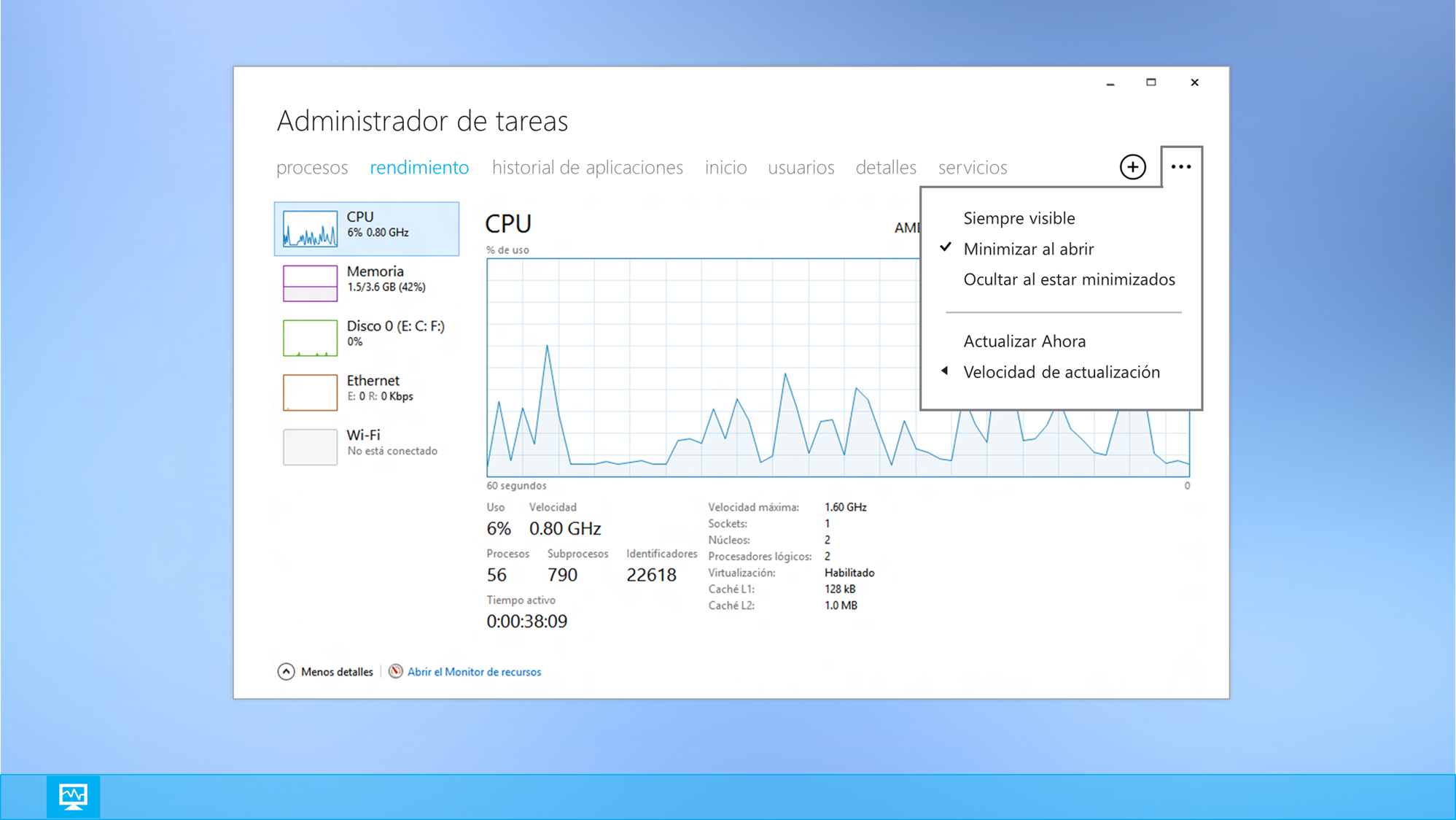Go to the detalles tab
This screenshot has width=1456, height=820.
886,168
